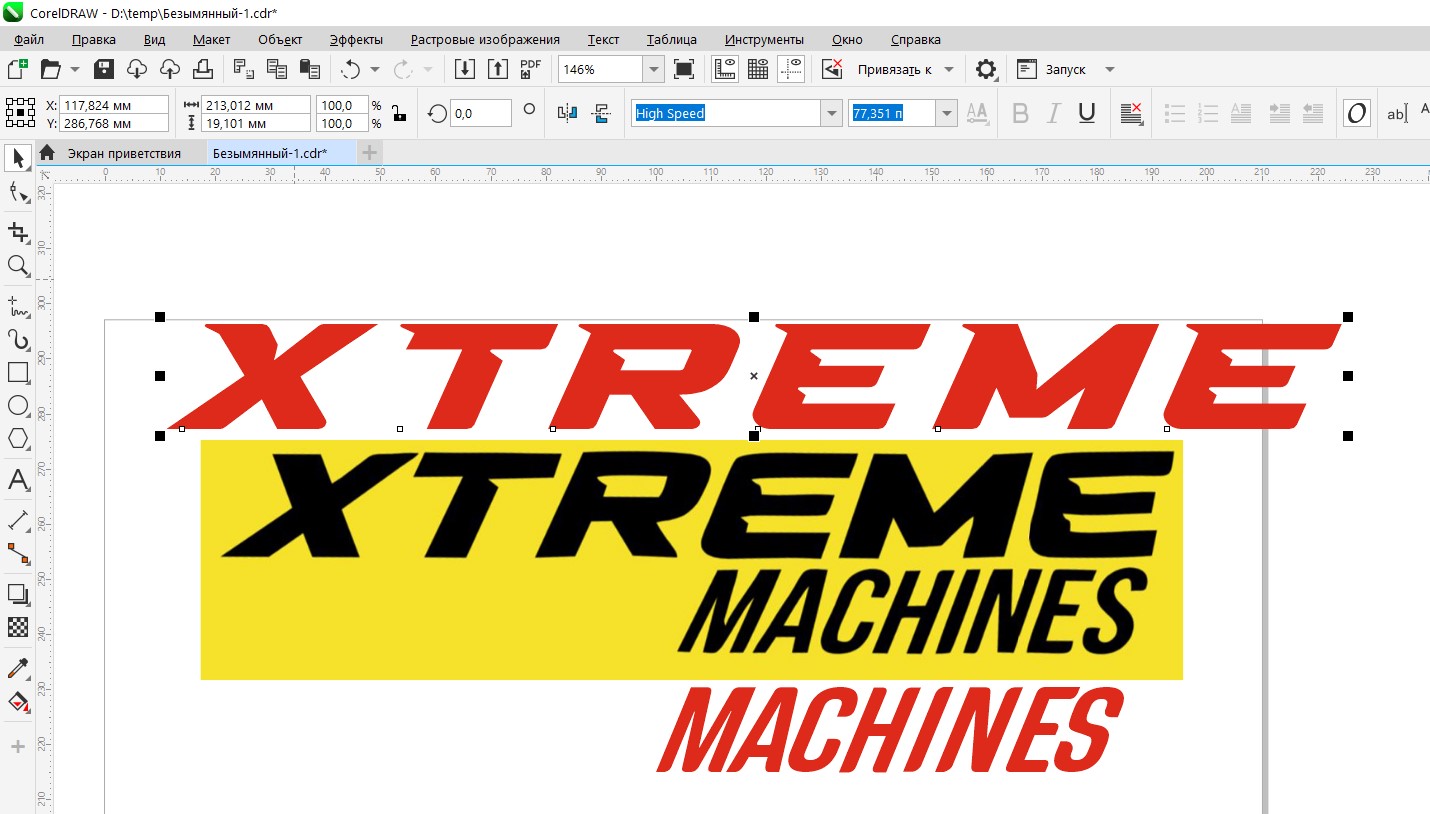
Task: Expand the font name list arrow
Action: (x=832, y=113)
